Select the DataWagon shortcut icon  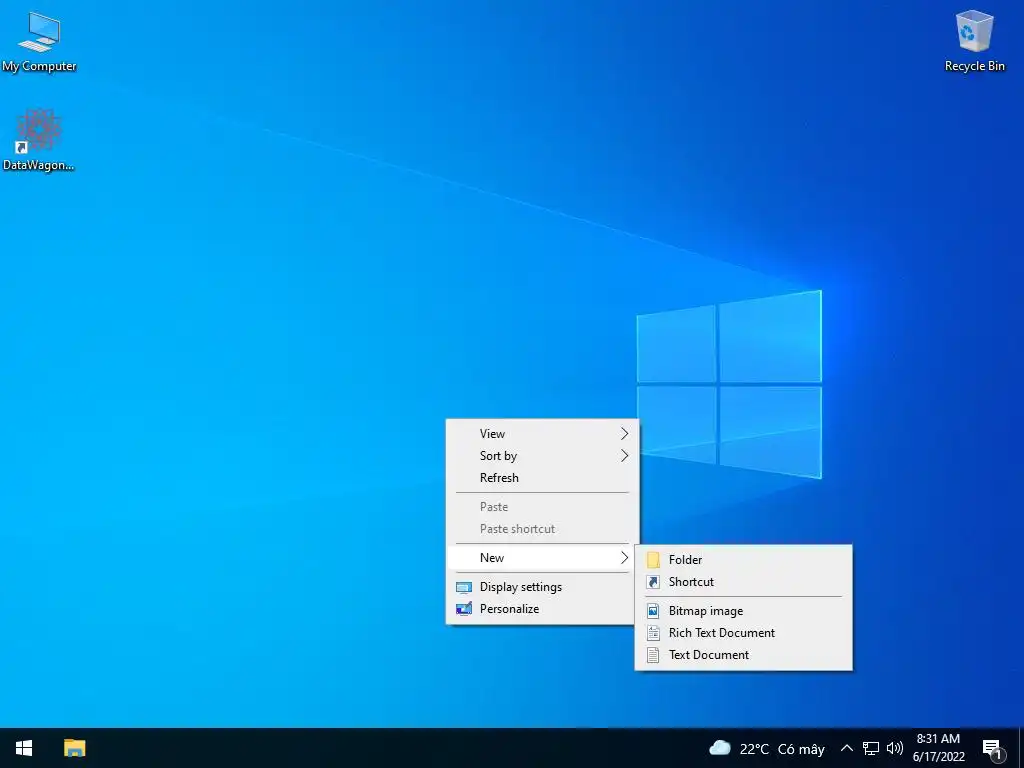(39, 140)
